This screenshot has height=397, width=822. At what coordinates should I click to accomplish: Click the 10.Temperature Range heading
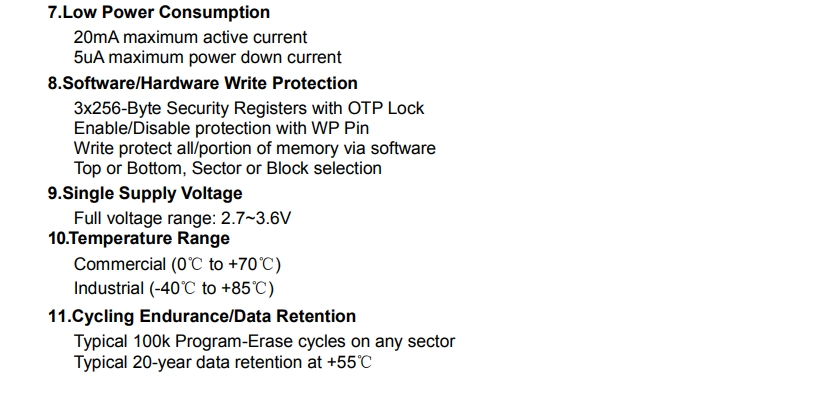pyautogui.click(x=139, y=238)
